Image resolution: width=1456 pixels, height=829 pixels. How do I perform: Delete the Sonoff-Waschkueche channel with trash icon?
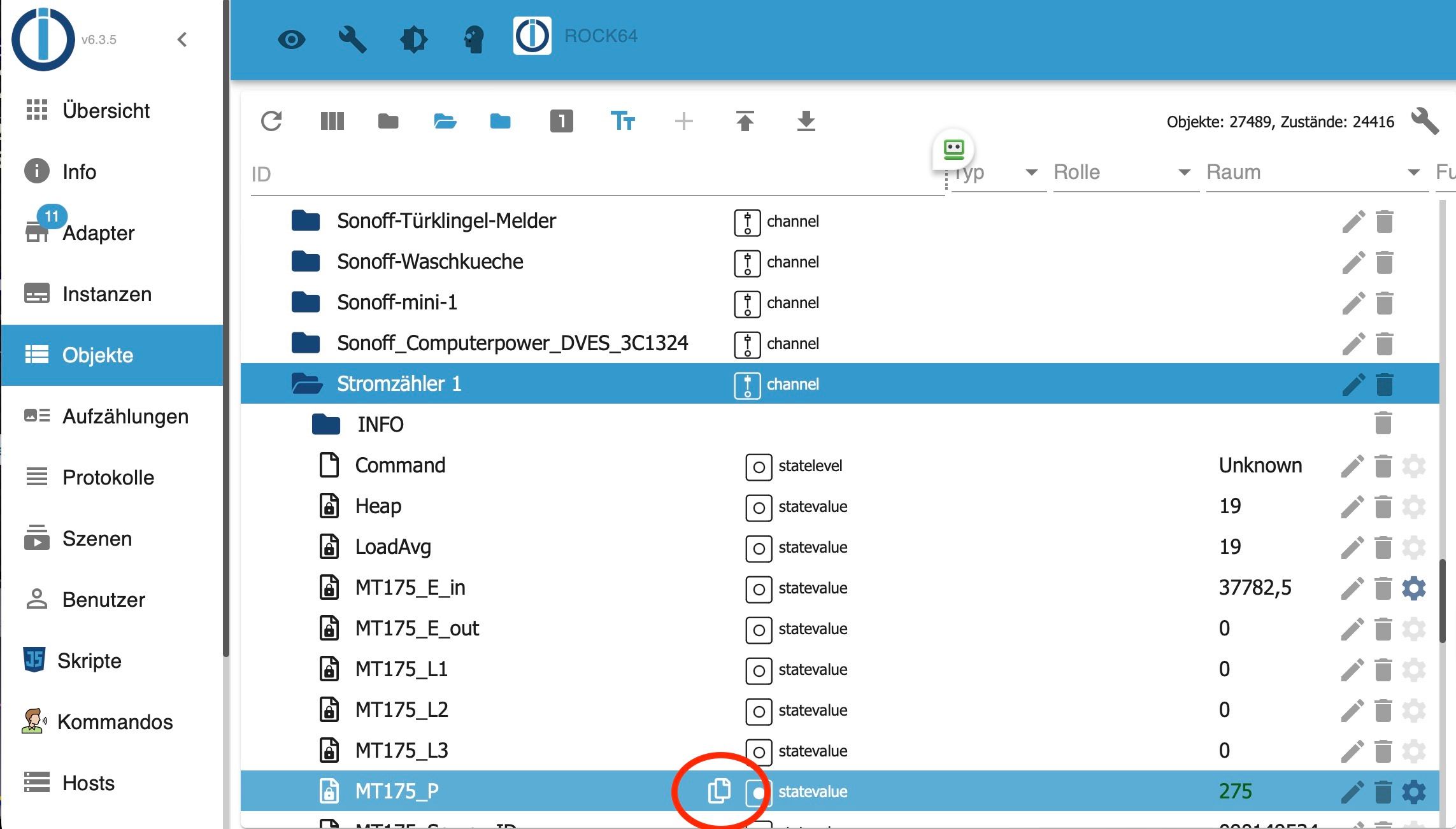(1384, 262)
